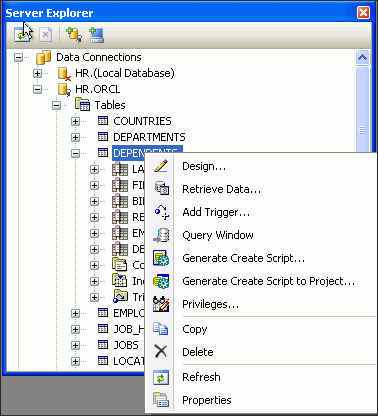Expand the JOBS table node
Screen dimensions: 378x416
[75, 345]
